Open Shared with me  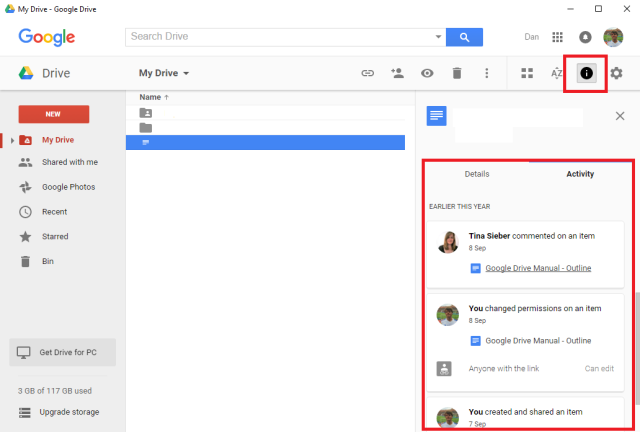click(x=70, y=162)
